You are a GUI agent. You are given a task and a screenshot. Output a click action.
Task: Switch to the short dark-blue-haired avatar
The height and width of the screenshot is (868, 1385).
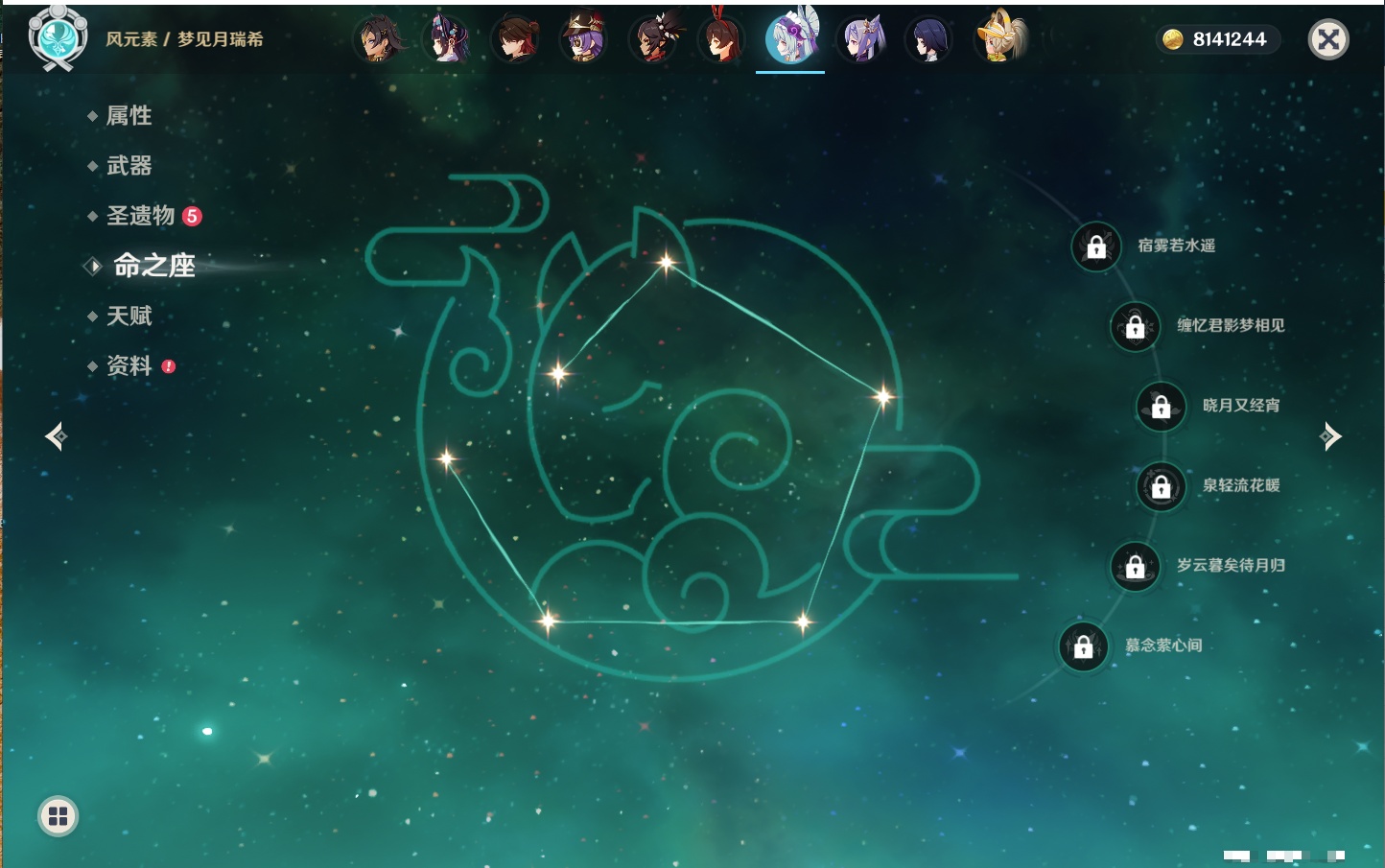[x=929, y=39]
